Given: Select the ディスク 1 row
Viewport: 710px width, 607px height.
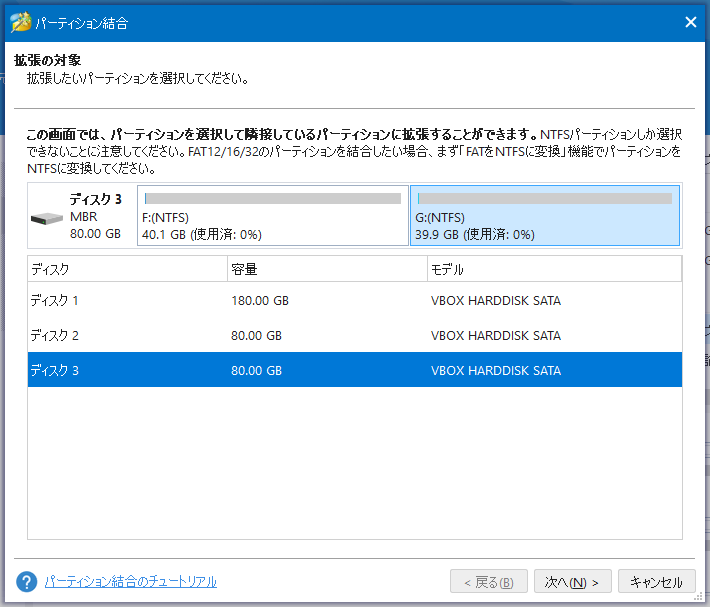Looking at the screenshot, I should 355,301.
